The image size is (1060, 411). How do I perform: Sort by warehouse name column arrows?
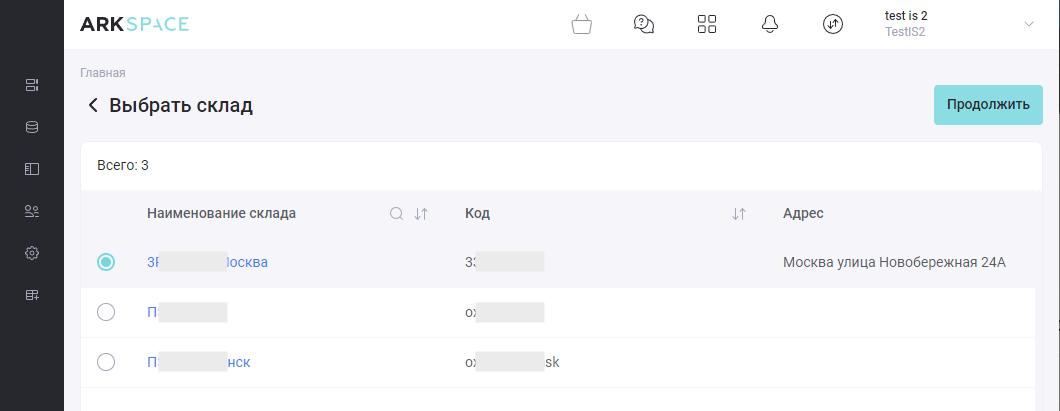point(420,214)
